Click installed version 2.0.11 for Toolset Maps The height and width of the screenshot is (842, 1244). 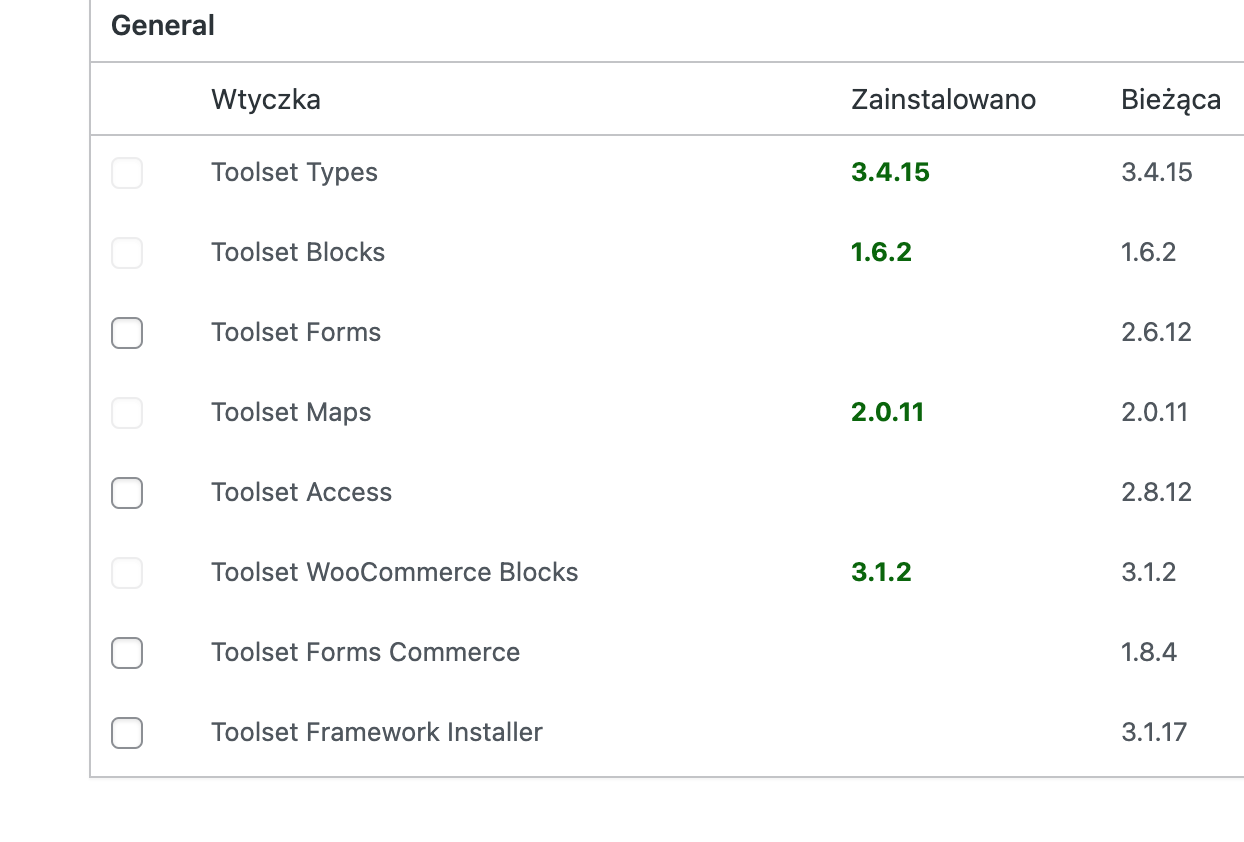pyautogui.click(x=887, y=412)
